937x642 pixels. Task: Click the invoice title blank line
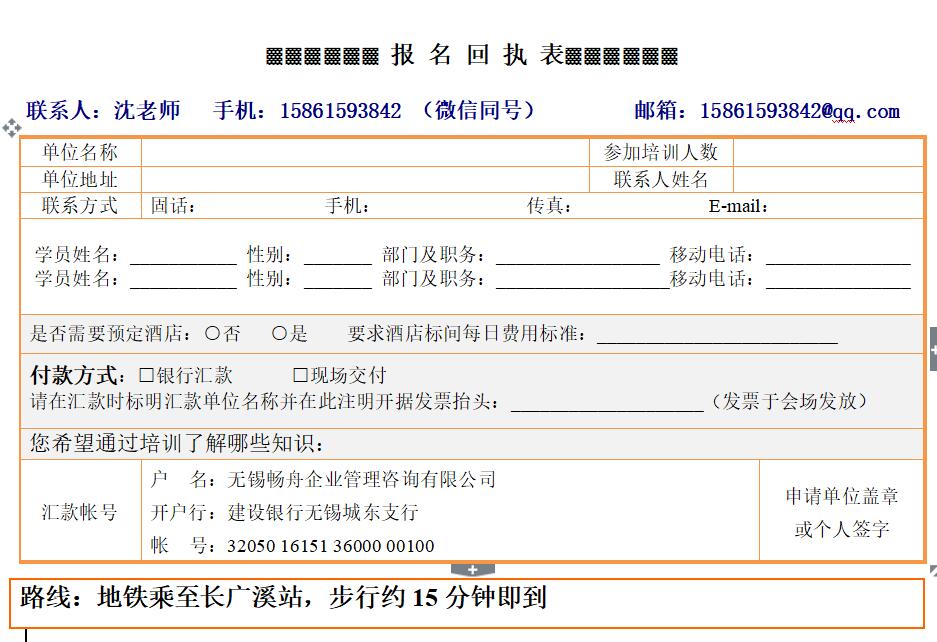pyautogui.click(x=607, y=402)
